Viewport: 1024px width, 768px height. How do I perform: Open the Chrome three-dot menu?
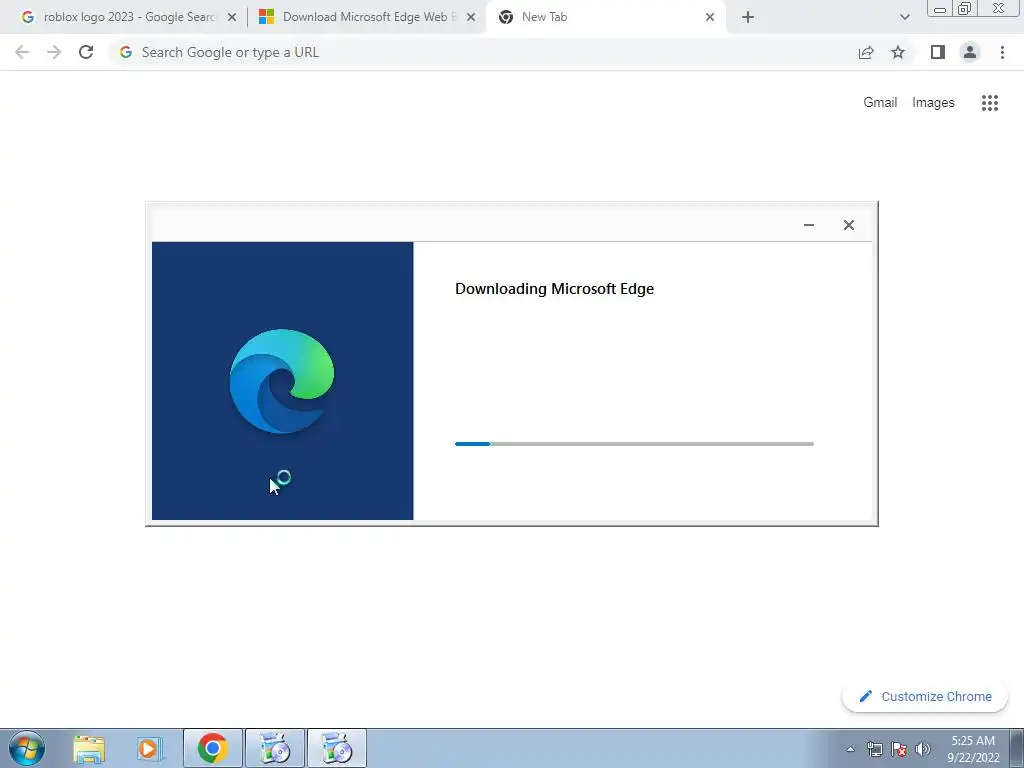(1002, 52)
